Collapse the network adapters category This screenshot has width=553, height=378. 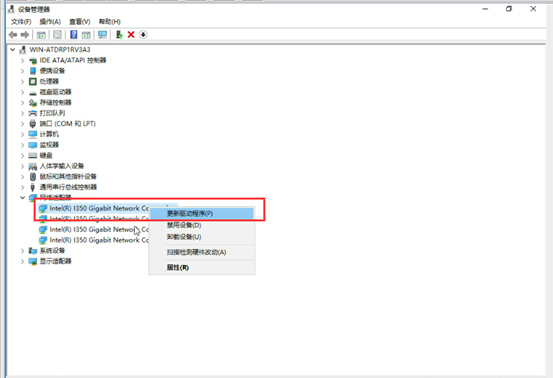coord(22,197)
